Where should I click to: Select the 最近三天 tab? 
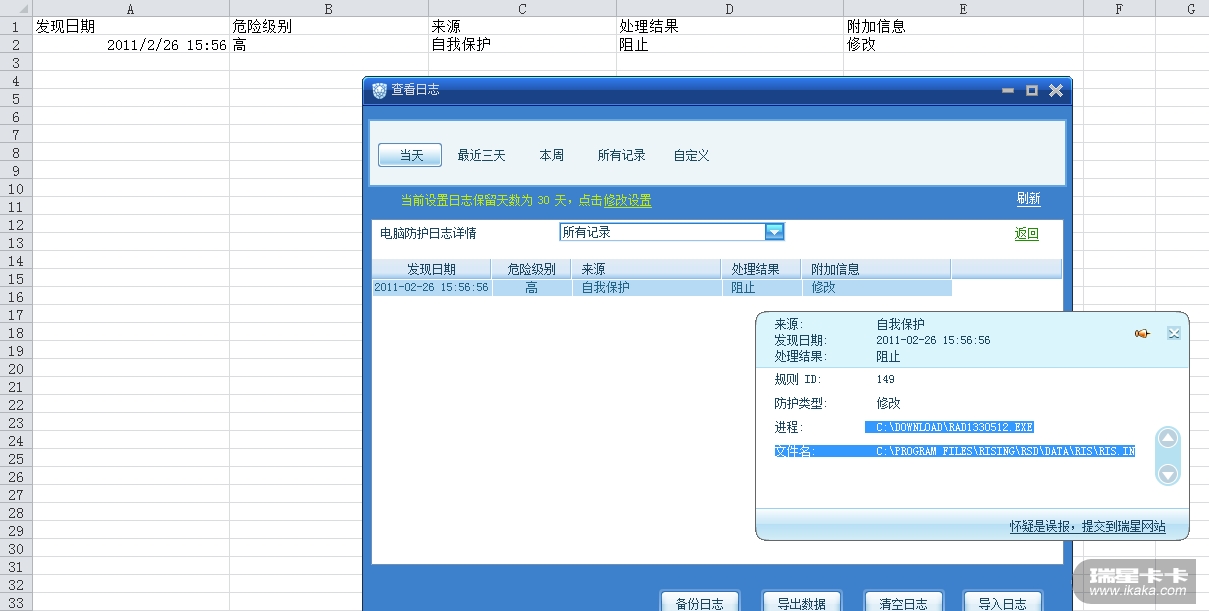click(481, 156)
